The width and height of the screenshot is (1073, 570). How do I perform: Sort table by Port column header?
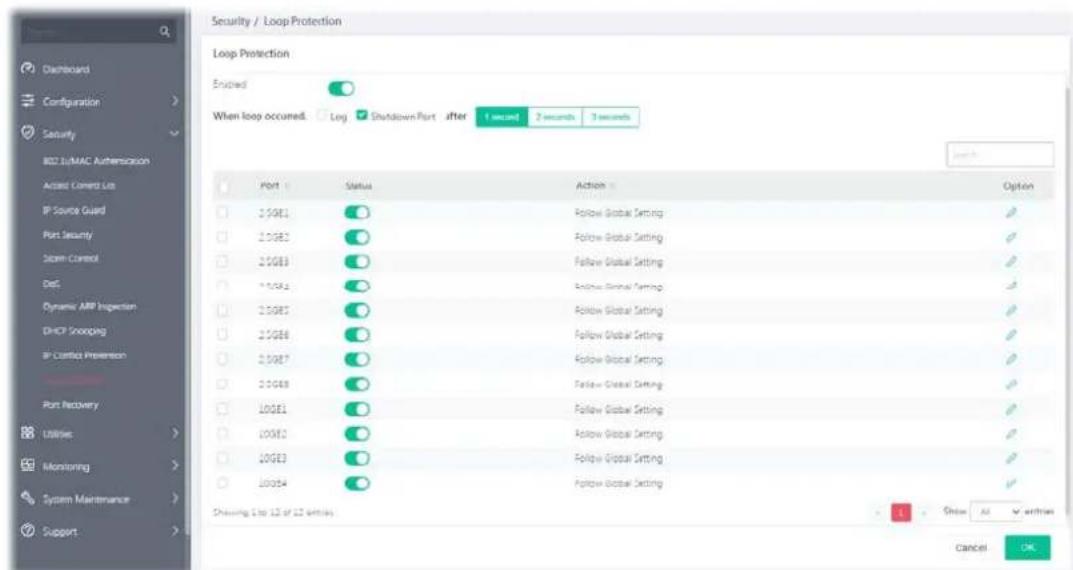pyautogui.click(x=274, y=185)
